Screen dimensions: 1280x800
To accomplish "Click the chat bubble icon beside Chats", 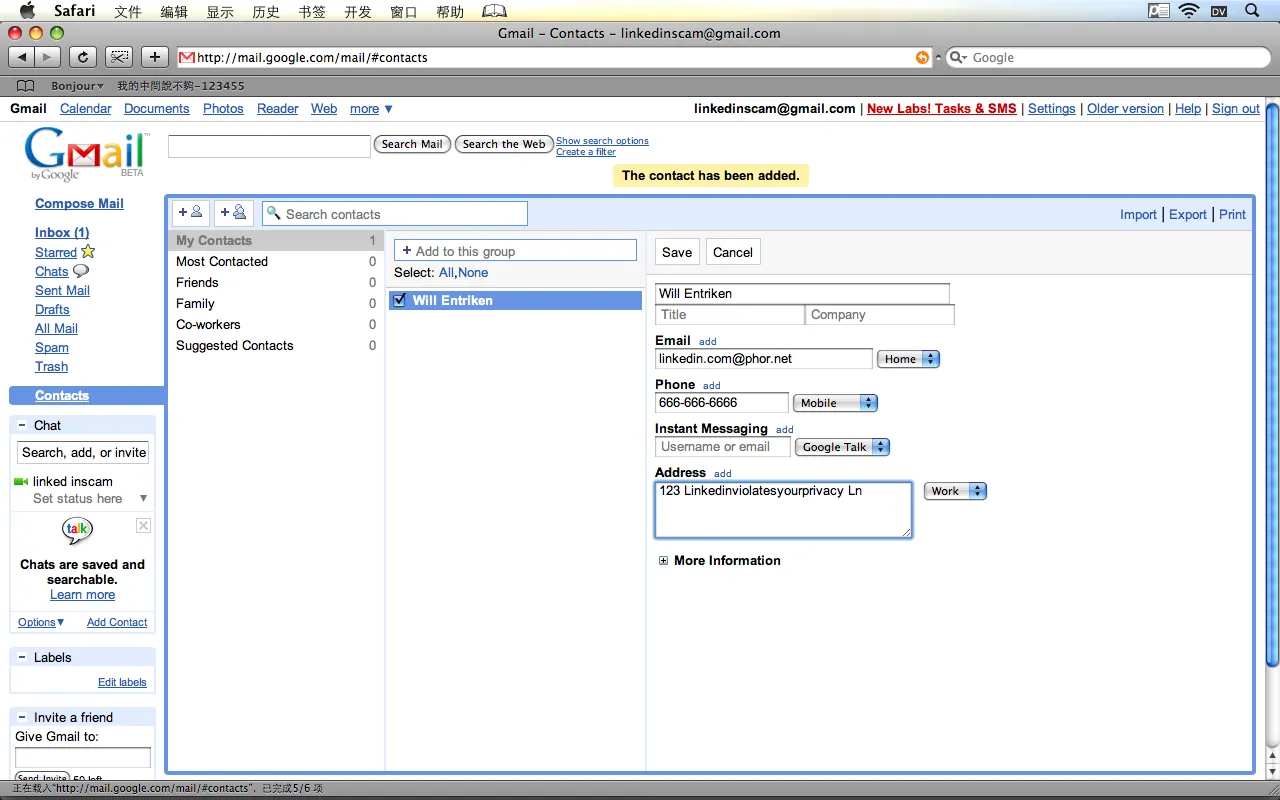I will point(81,271).
